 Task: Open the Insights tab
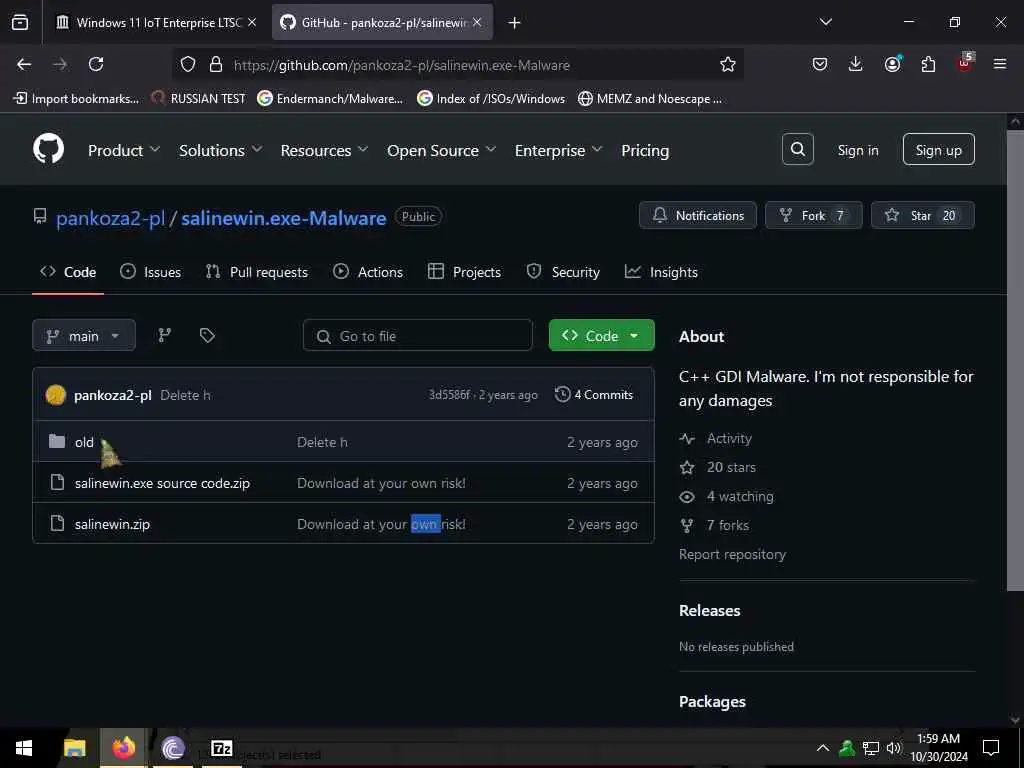(x=661, y=272)
